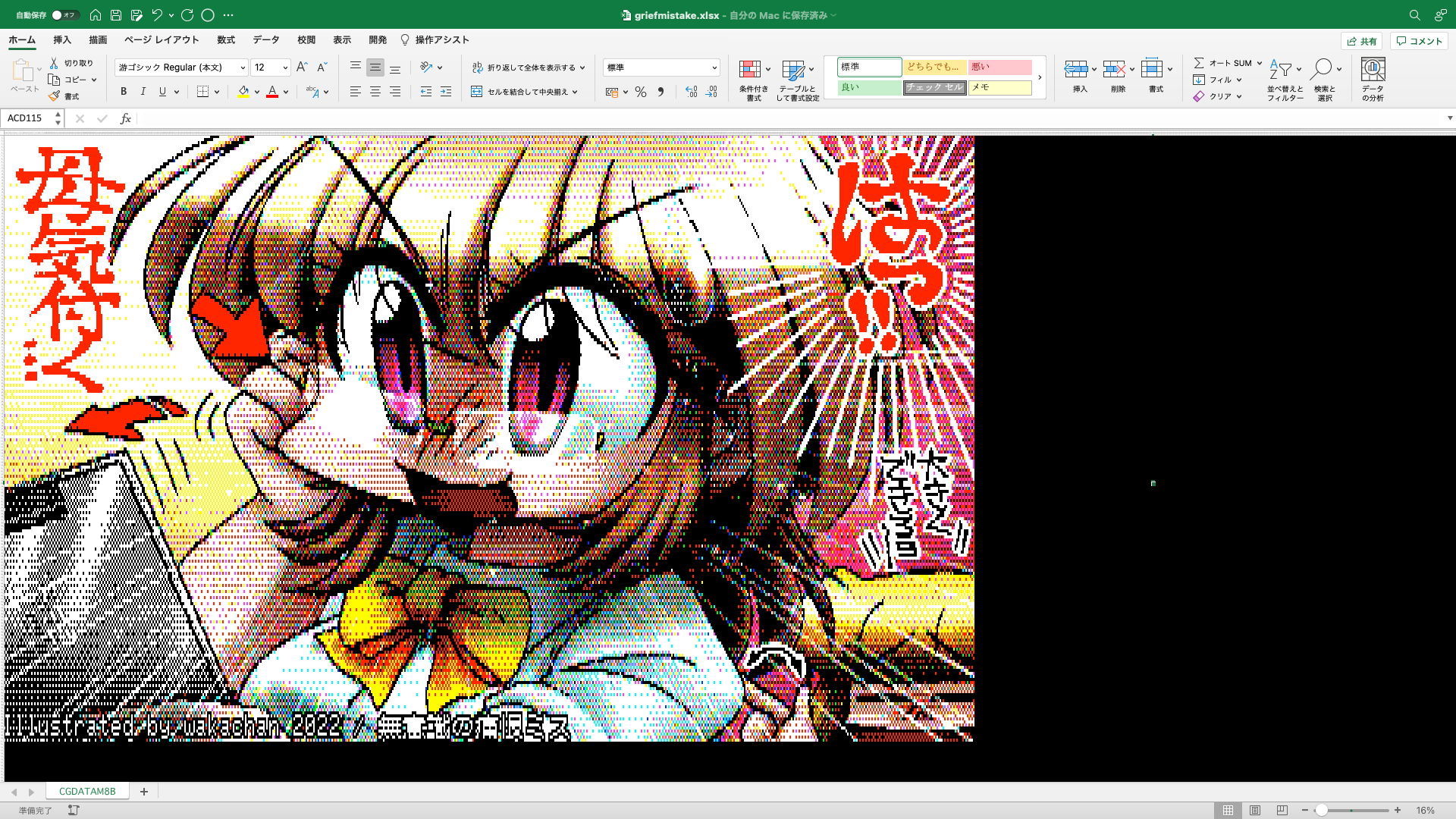Click the Format Painter brush icon
Screen dimensions: 1456x819
pos(54,96)
